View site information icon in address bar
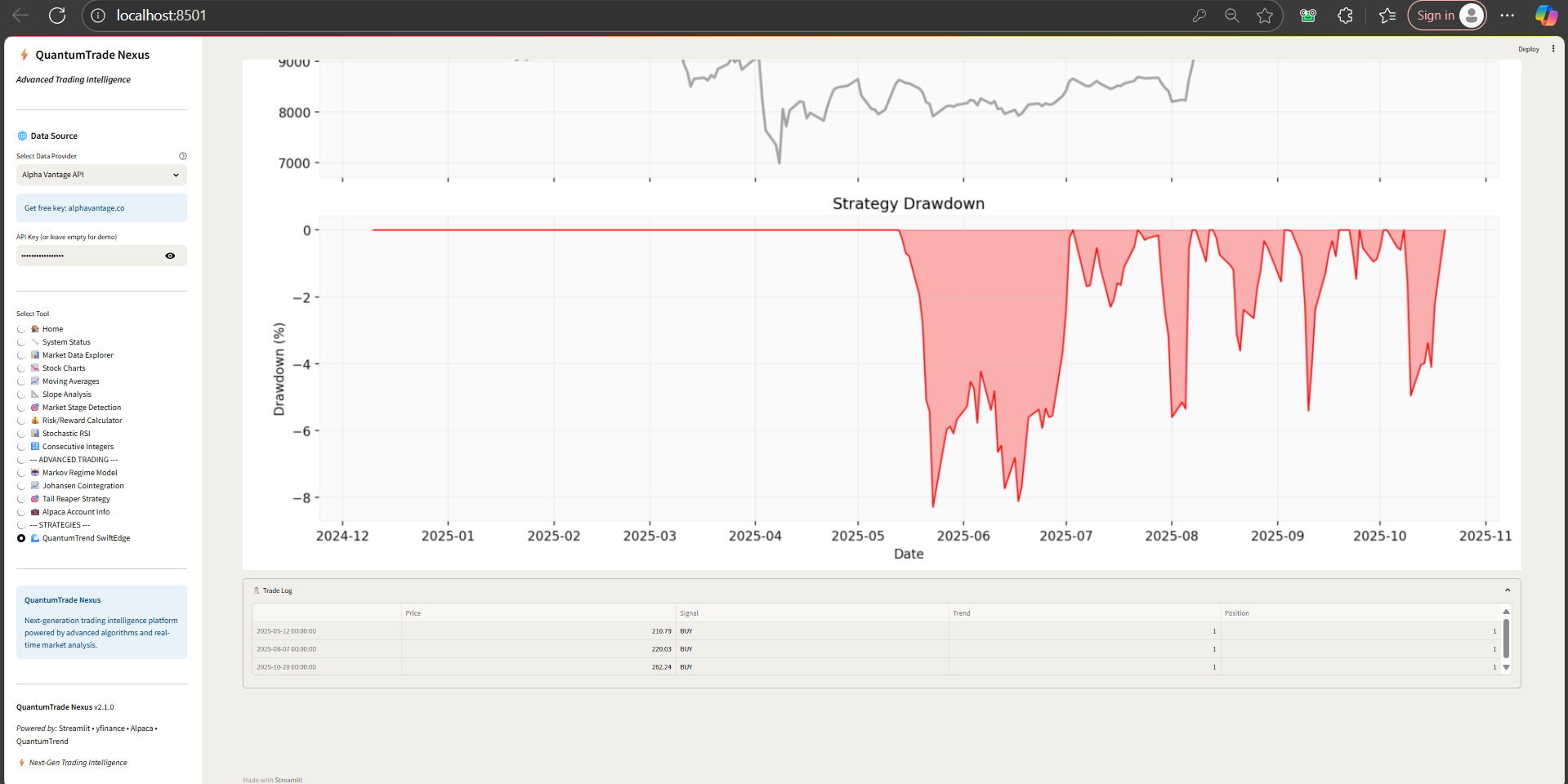The width and height of the screenshot is (1568, 784). pyautogui.click(x=98, y=16)
